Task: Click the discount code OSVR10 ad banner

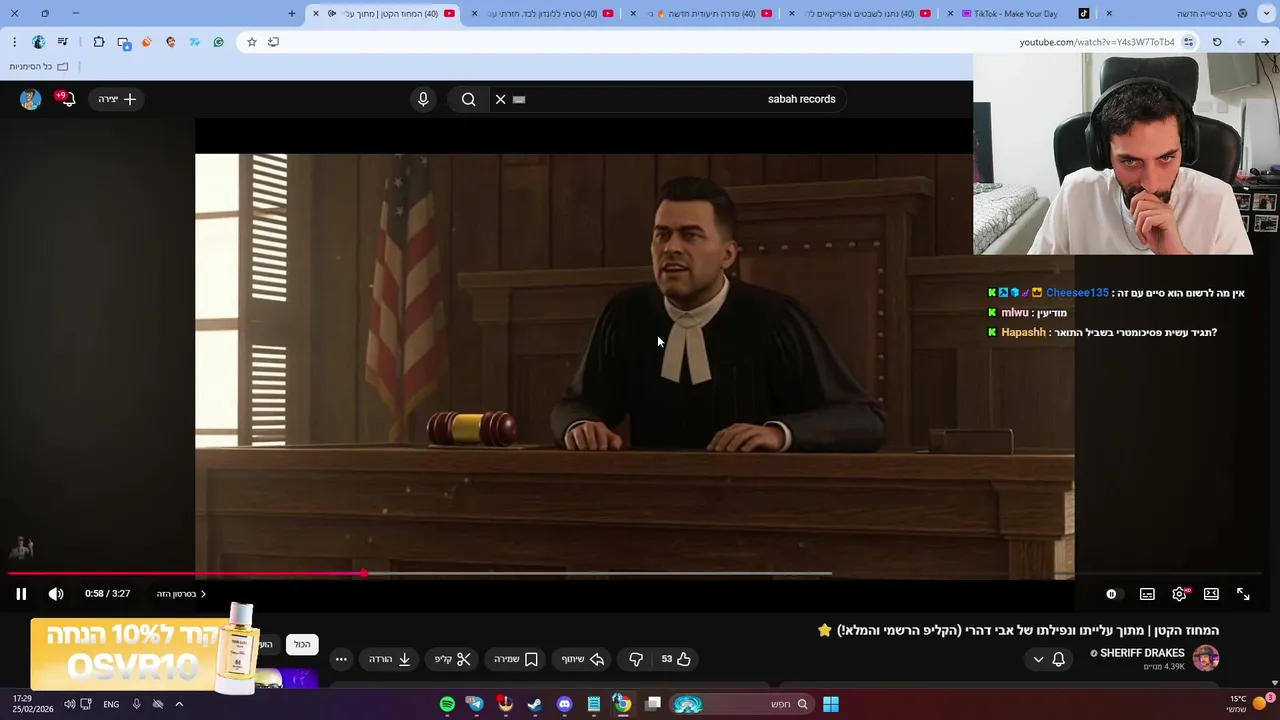Action: [x=145, y=653]
